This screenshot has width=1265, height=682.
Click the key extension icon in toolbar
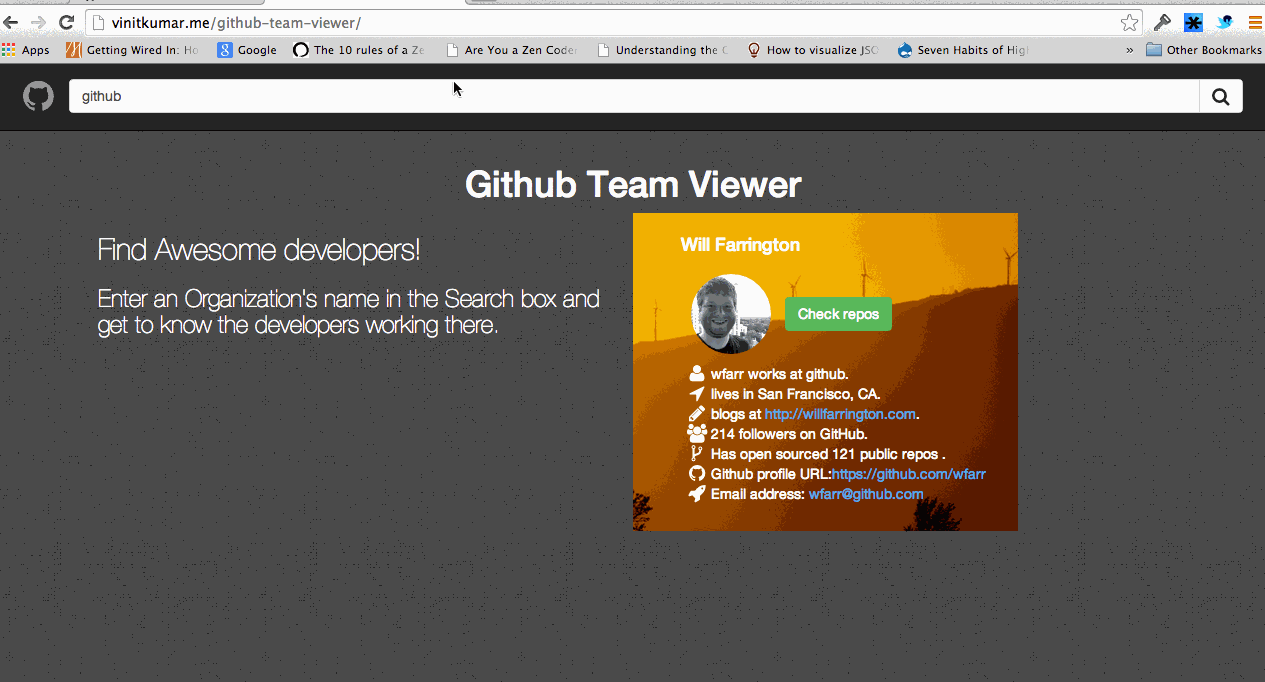pyautogui.click(x=1162, y=22)
